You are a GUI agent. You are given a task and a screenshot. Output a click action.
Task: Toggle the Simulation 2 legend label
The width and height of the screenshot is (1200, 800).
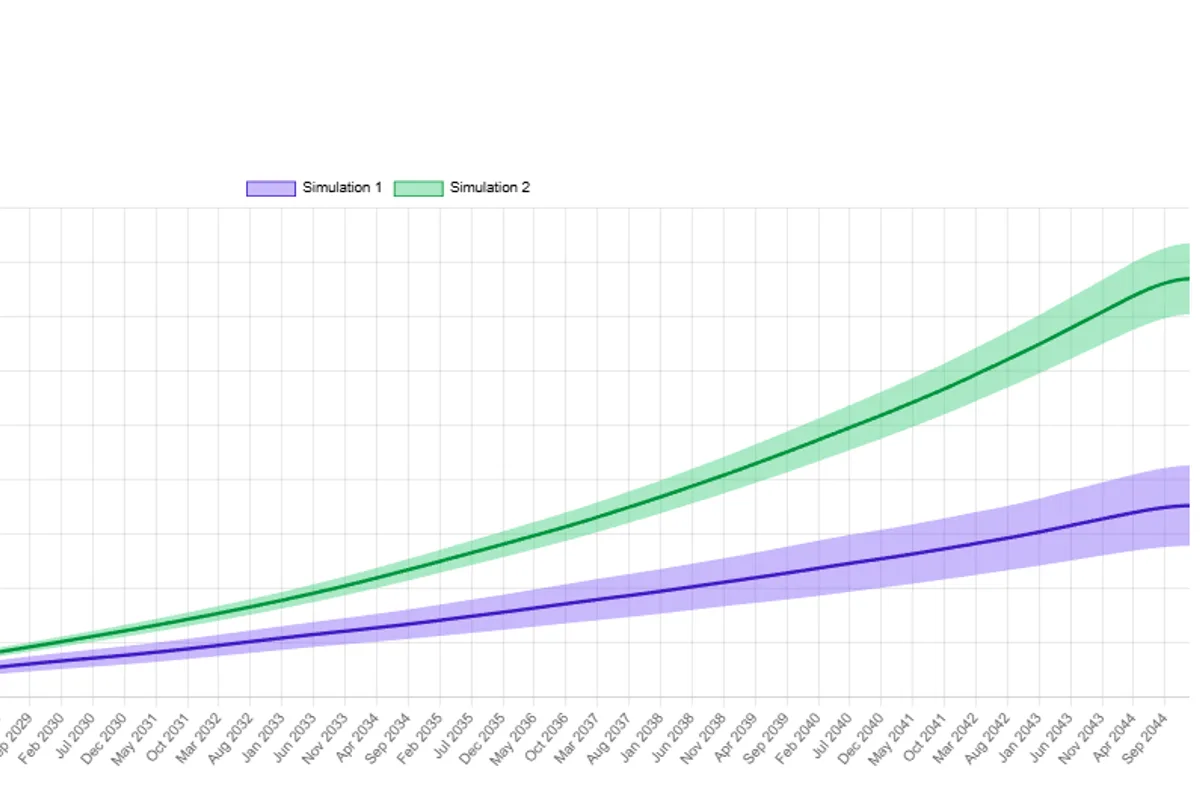point(490,188)
